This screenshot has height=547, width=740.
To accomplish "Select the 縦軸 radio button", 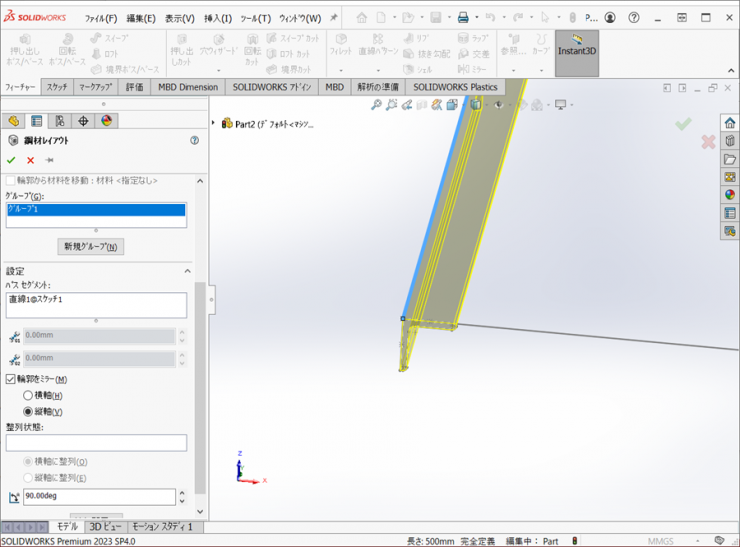I will tap(28, 411).
